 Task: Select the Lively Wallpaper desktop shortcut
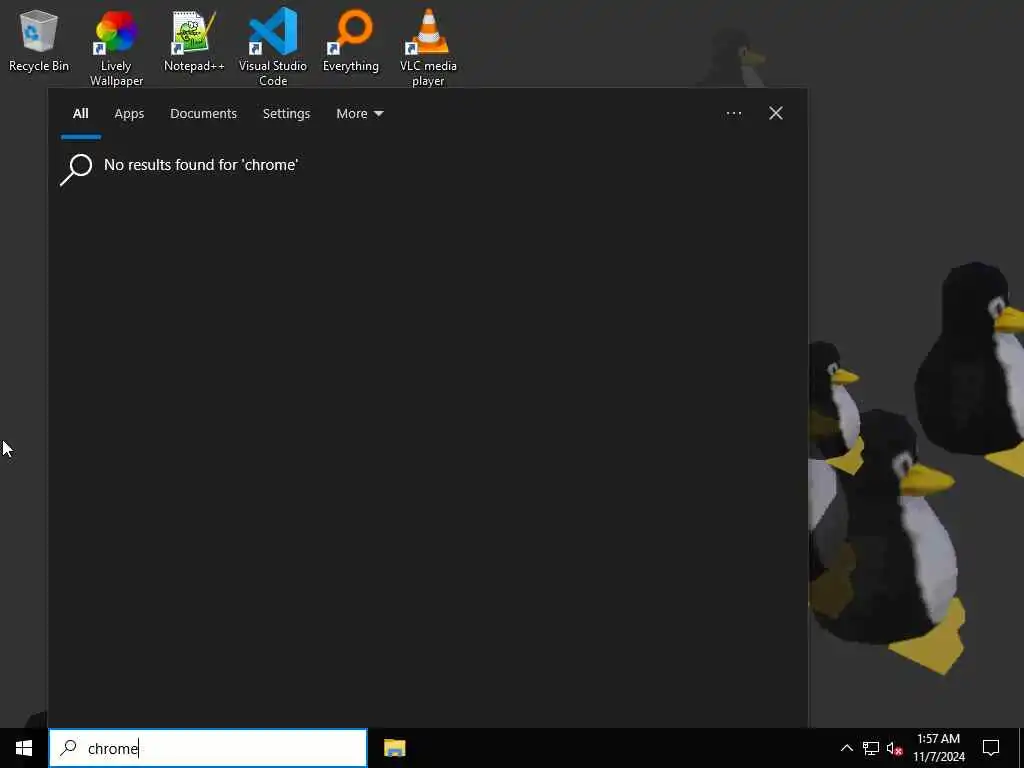click(116, 48)
